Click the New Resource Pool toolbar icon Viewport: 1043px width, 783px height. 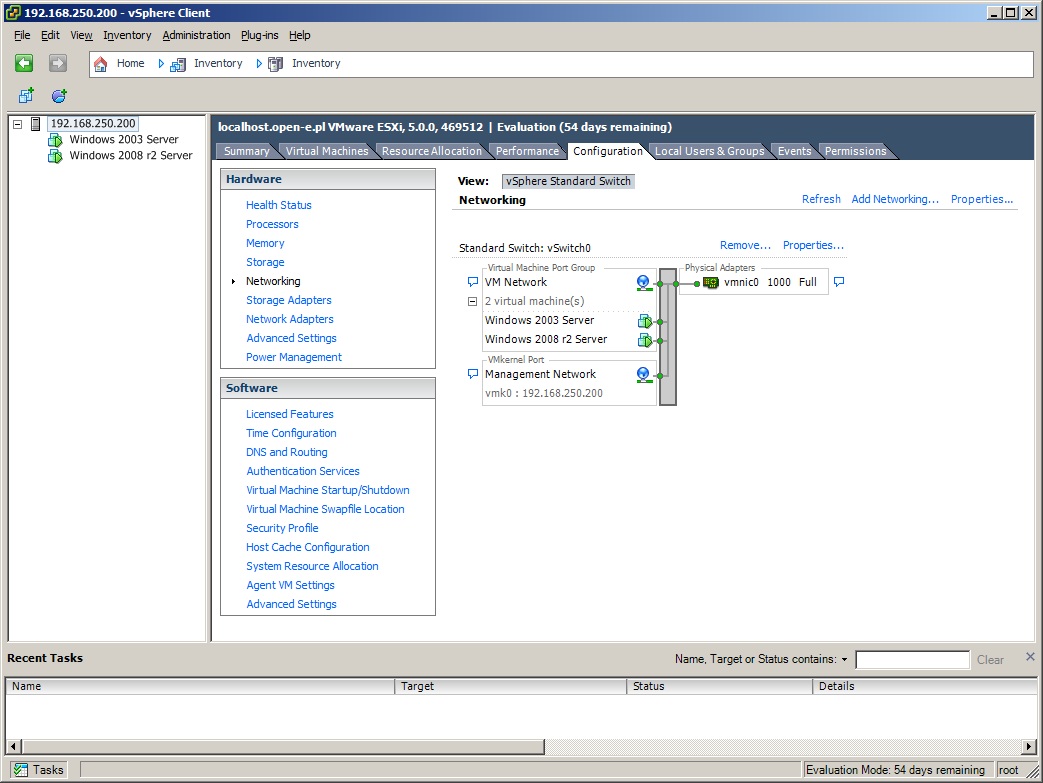pos(59,96)
